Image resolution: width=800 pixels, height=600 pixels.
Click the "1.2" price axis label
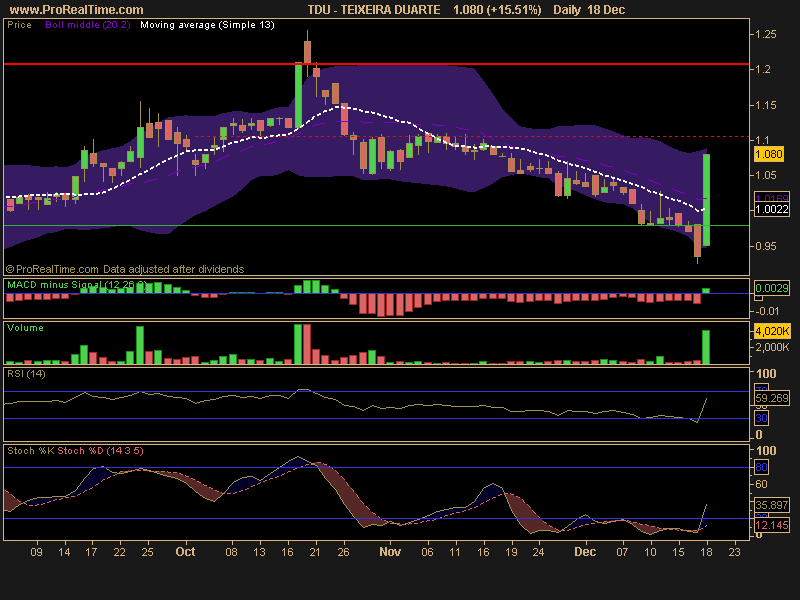coord(763,69)
